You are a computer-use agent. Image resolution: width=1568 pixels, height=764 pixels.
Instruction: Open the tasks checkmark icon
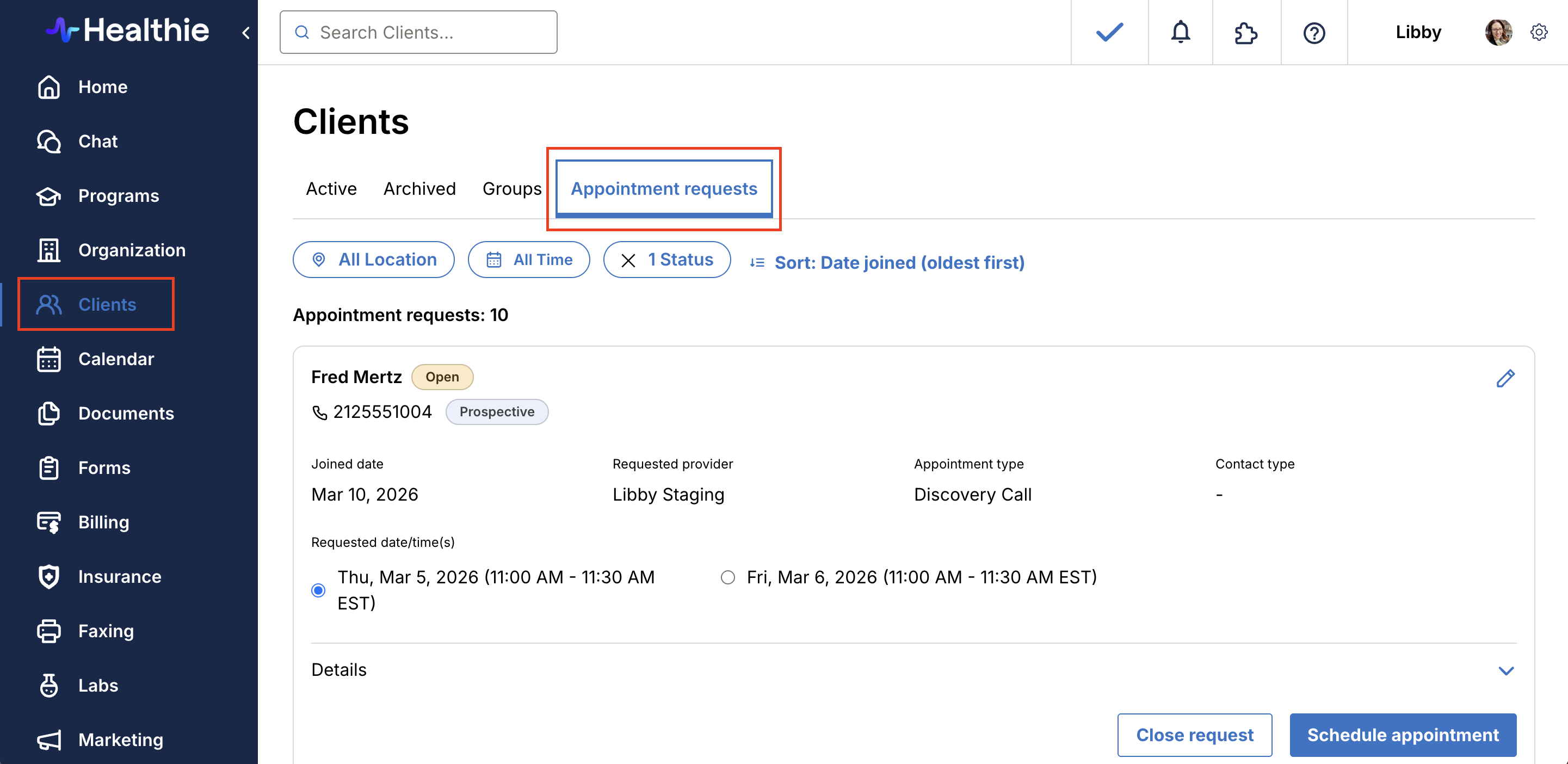[x=1109, y=32]
